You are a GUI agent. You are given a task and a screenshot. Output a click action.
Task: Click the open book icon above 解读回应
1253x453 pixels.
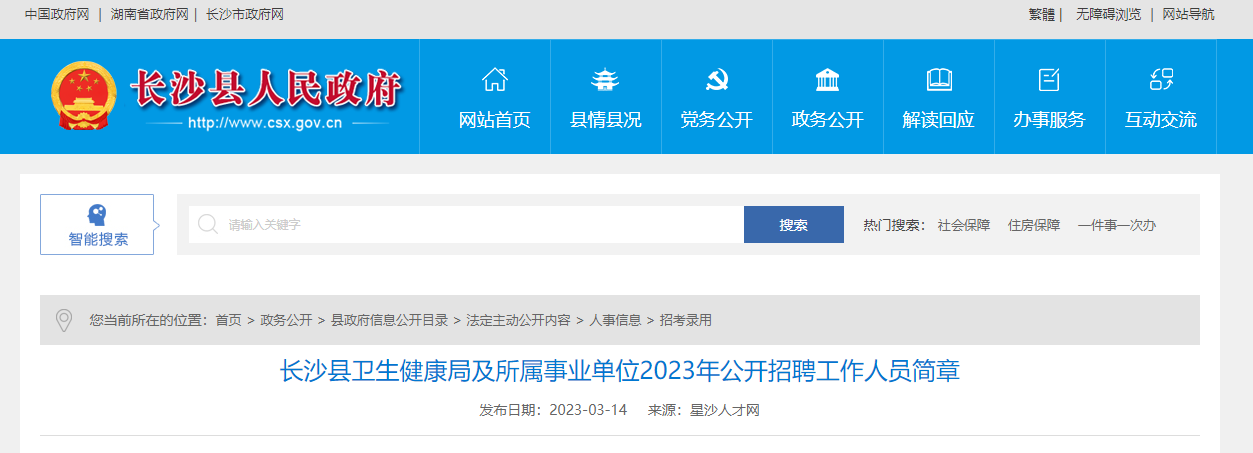point(939,79)
